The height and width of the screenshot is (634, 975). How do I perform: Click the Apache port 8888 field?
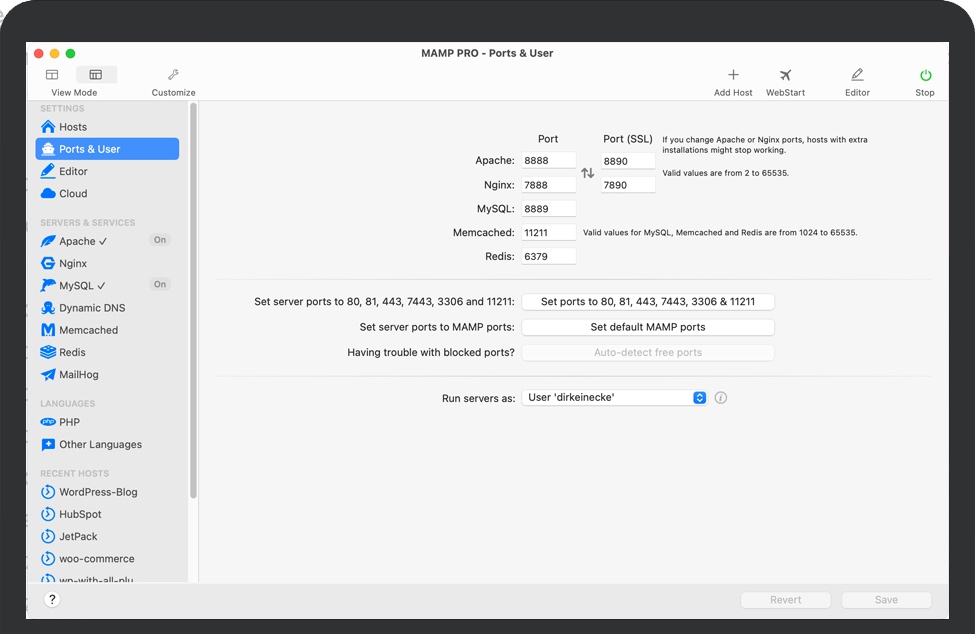[x=548, y=161]
